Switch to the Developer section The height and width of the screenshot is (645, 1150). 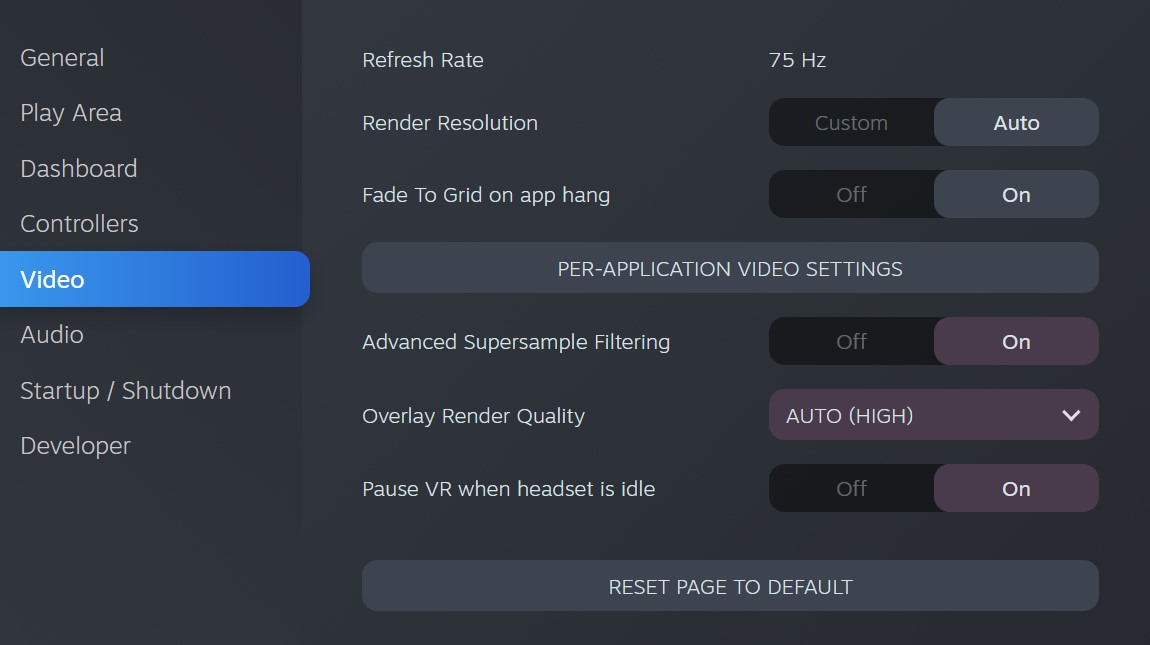76,445
